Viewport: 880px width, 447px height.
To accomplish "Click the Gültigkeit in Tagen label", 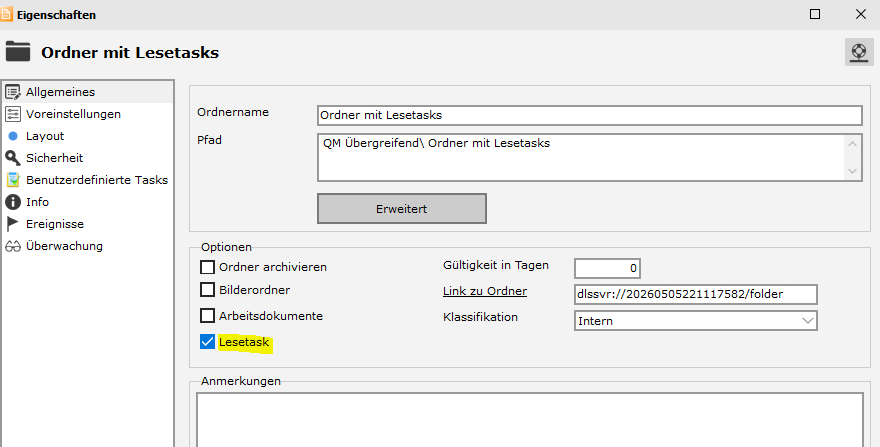I will click(496, 265).
